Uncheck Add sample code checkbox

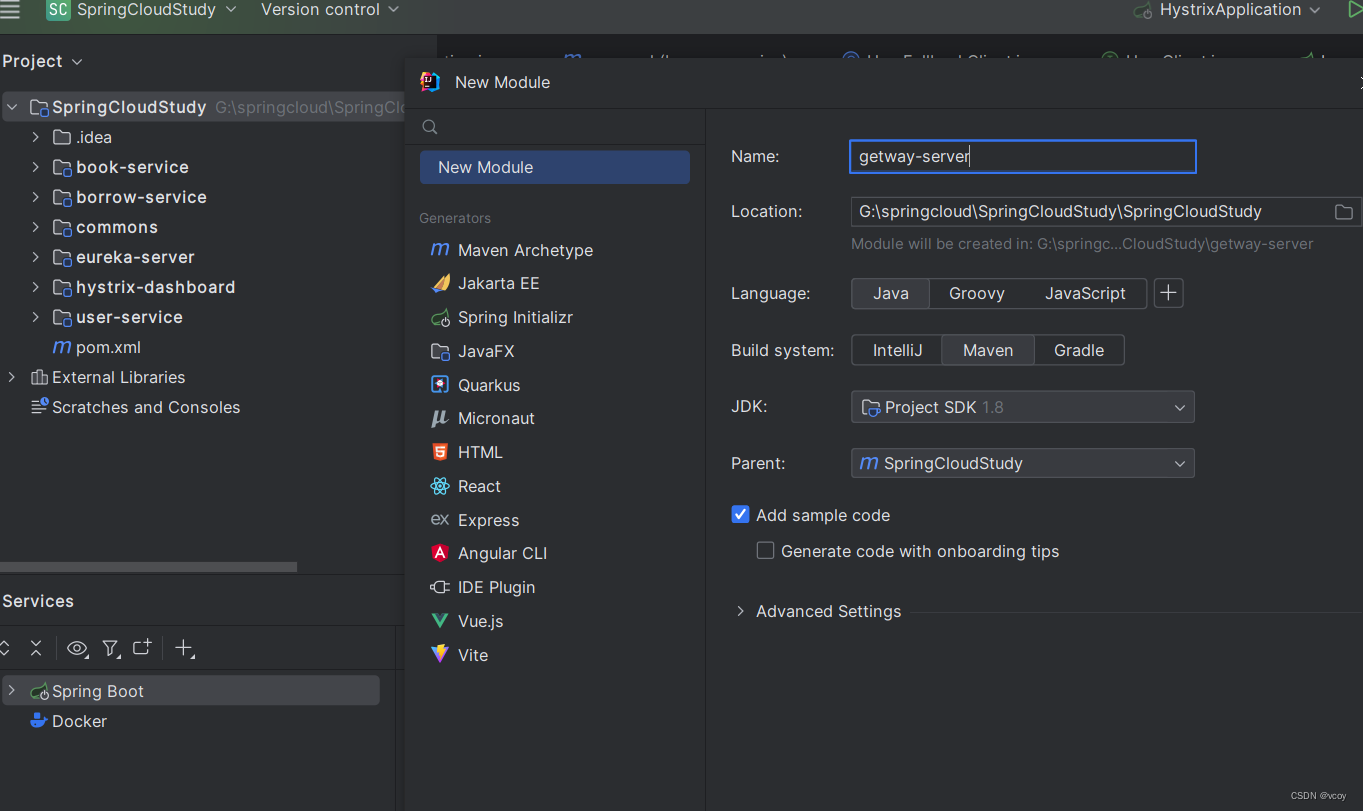point(740,515)
